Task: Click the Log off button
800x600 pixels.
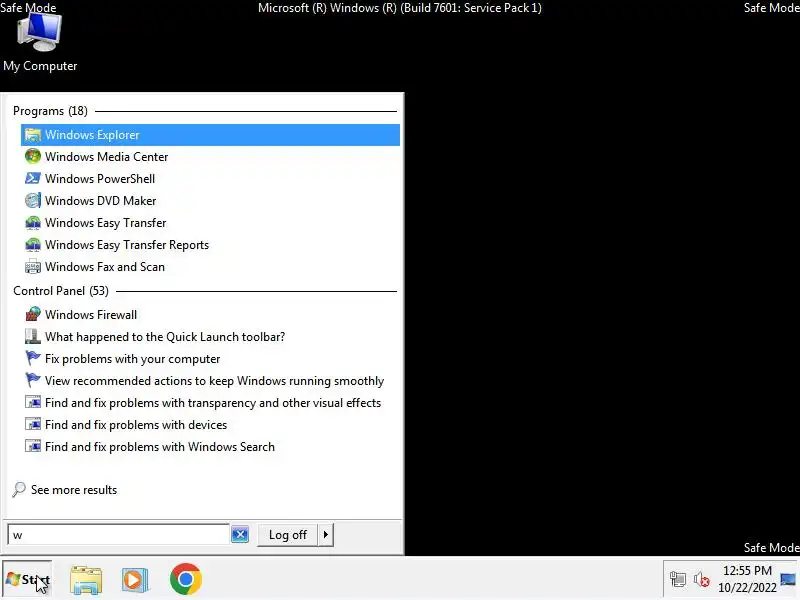Action: point(288,535)
